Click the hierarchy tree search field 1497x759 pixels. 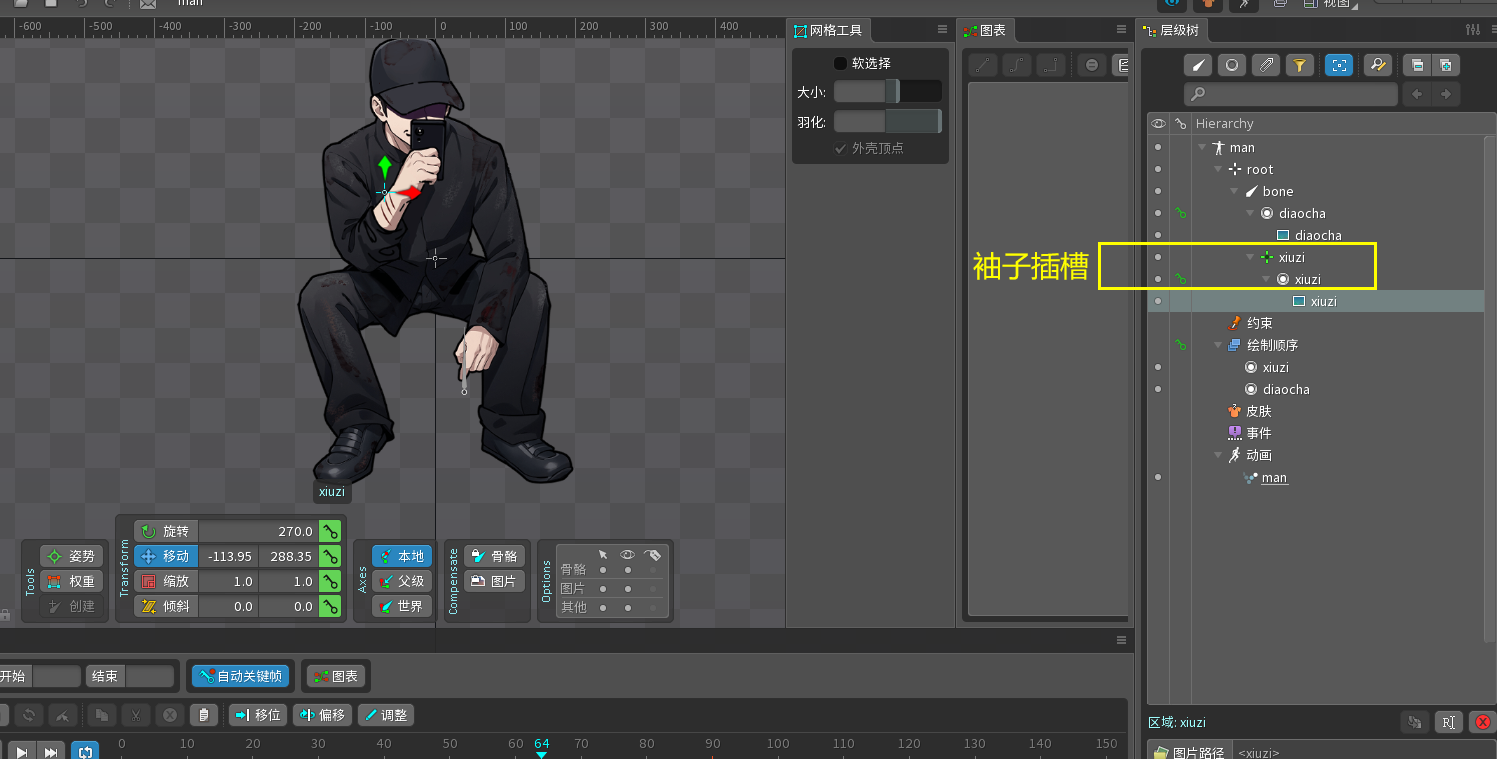1291,94
